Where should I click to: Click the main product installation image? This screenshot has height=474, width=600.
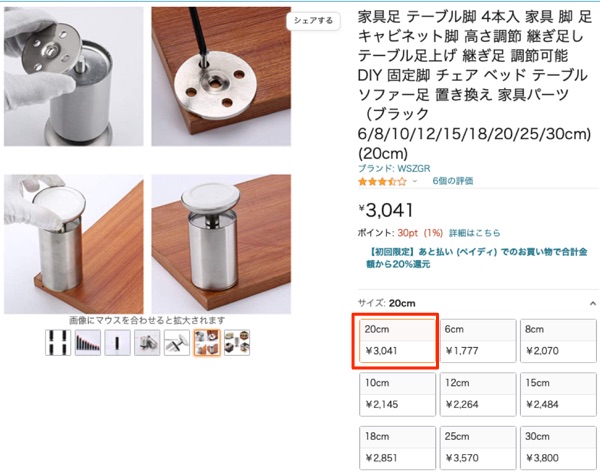click(x=148, y=160)
